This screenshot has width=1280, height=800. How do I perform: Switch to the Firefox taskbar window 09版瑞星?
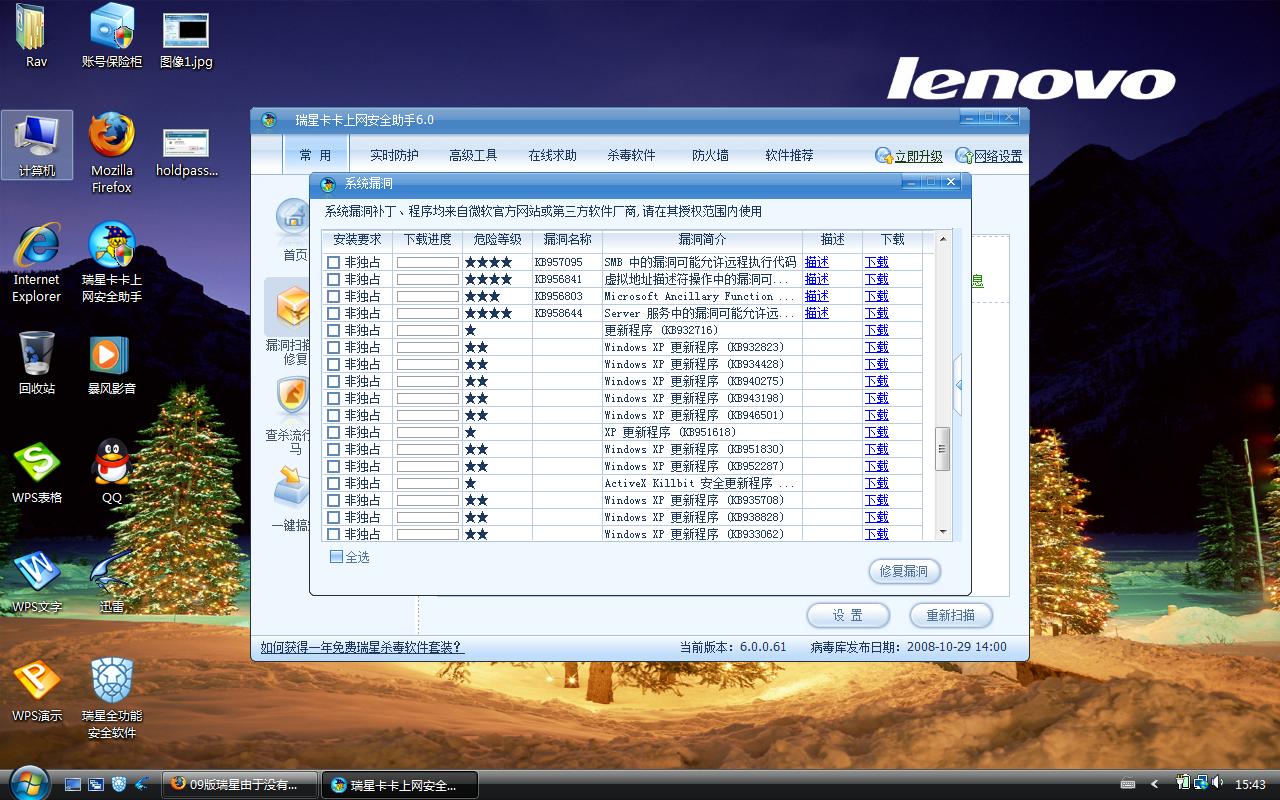tap(240, 784)
